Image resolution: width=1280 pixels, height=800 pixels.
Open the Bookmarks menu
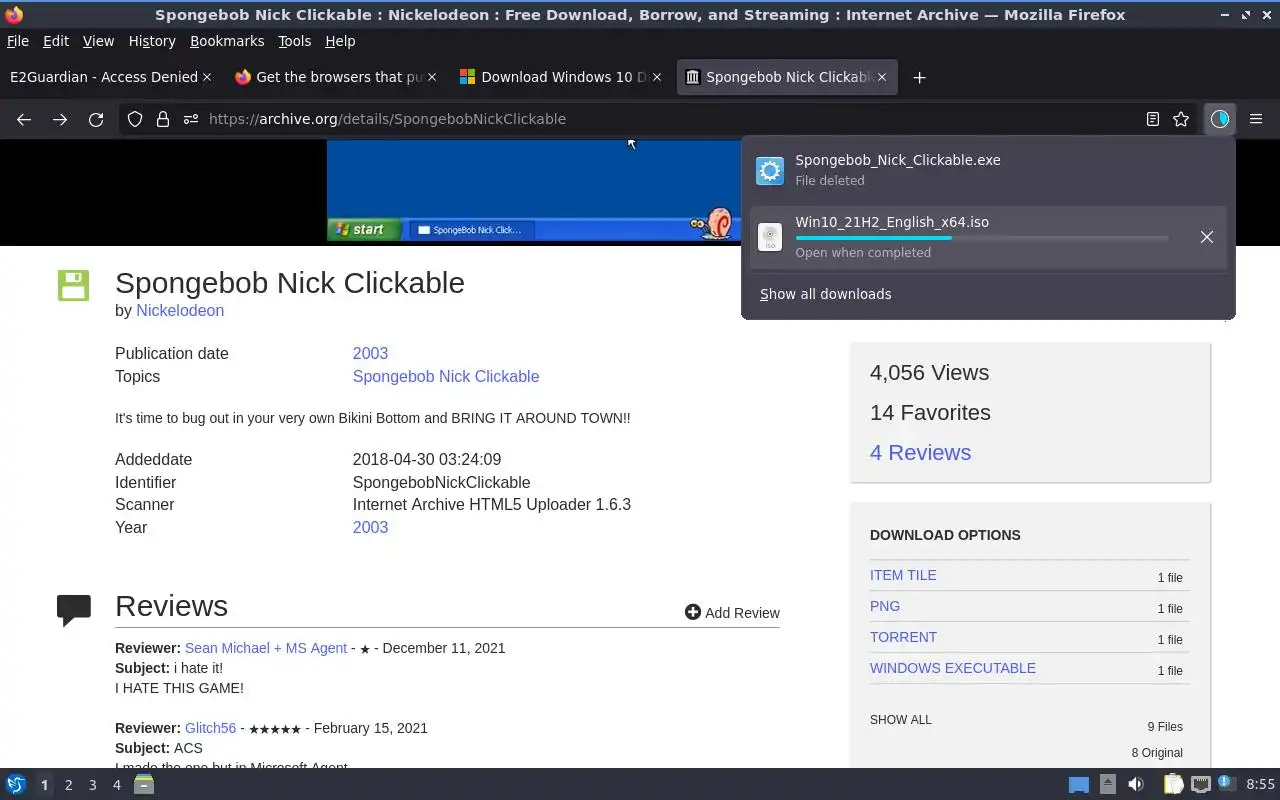click(x=227, y=41)
